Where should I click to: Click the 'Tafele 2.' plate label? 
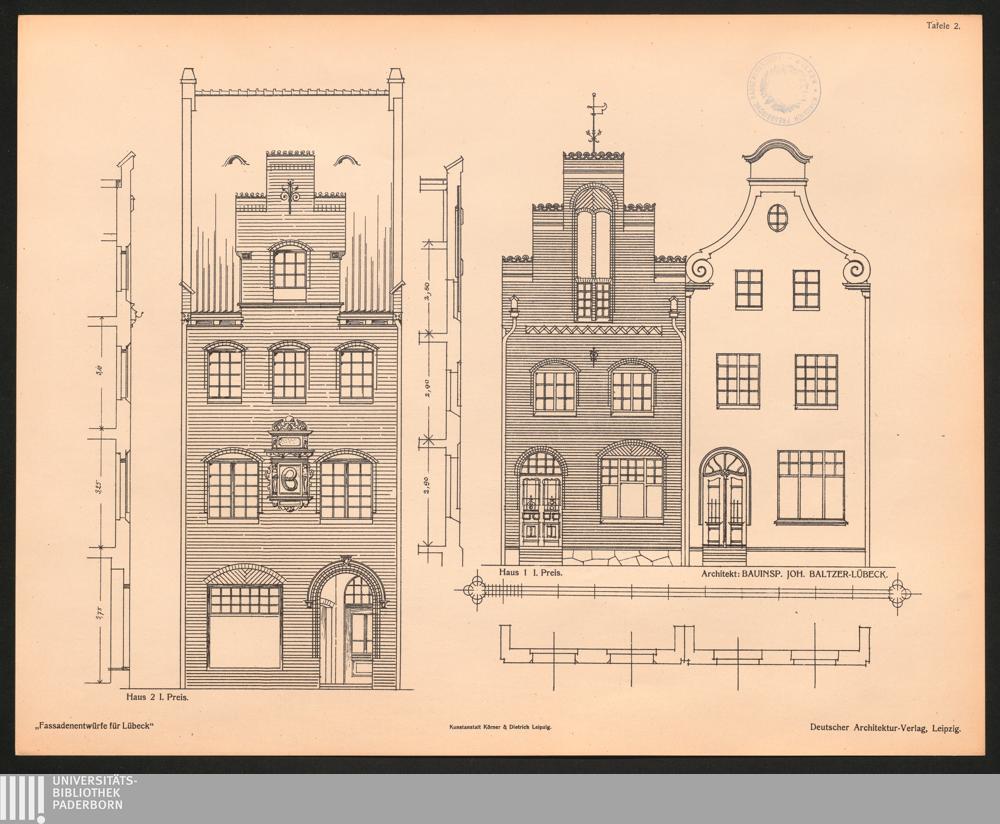(x=942, y=27)
